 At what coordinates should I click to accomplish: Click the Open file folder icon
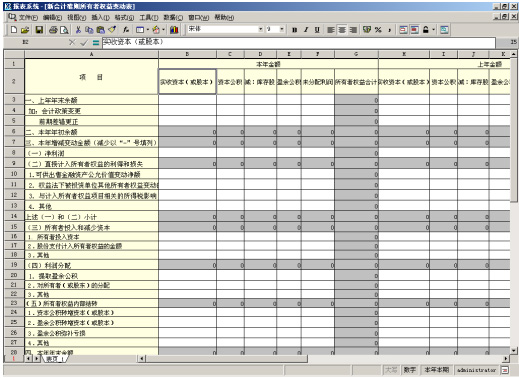[25, 30]
